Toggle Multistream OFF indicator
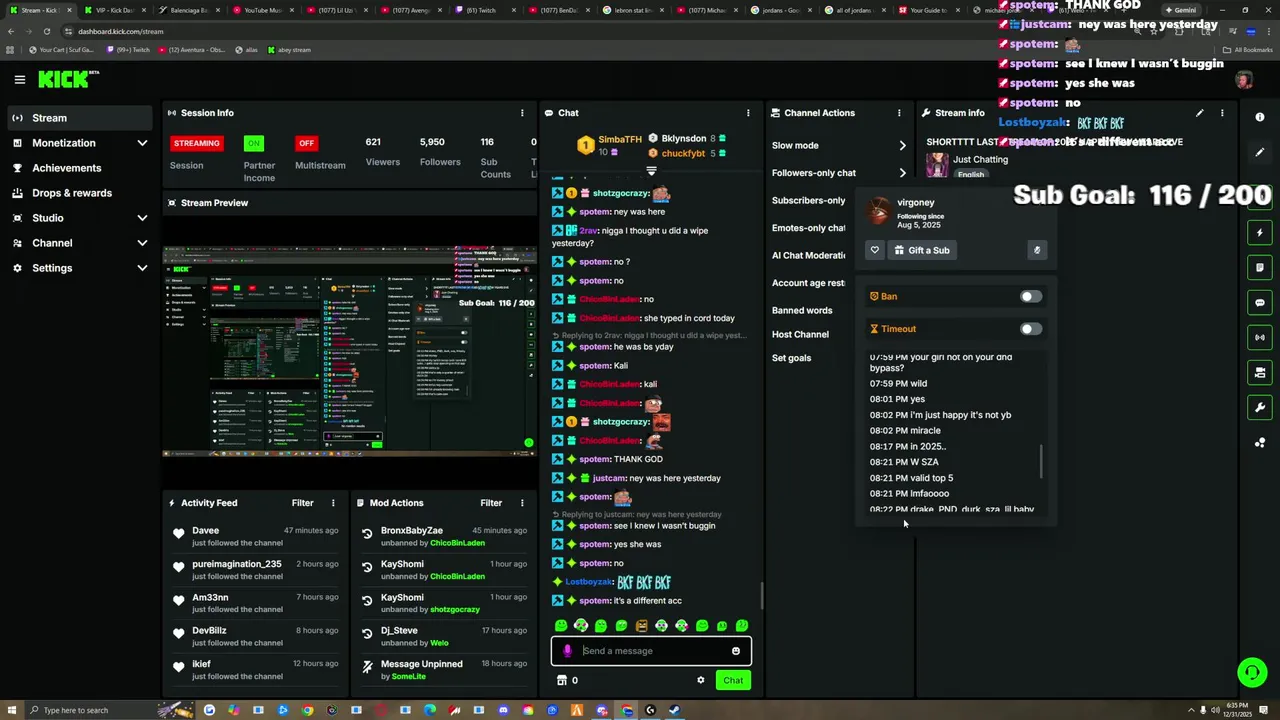This screenshot has width=1280, height=720. tap(306, 143)
